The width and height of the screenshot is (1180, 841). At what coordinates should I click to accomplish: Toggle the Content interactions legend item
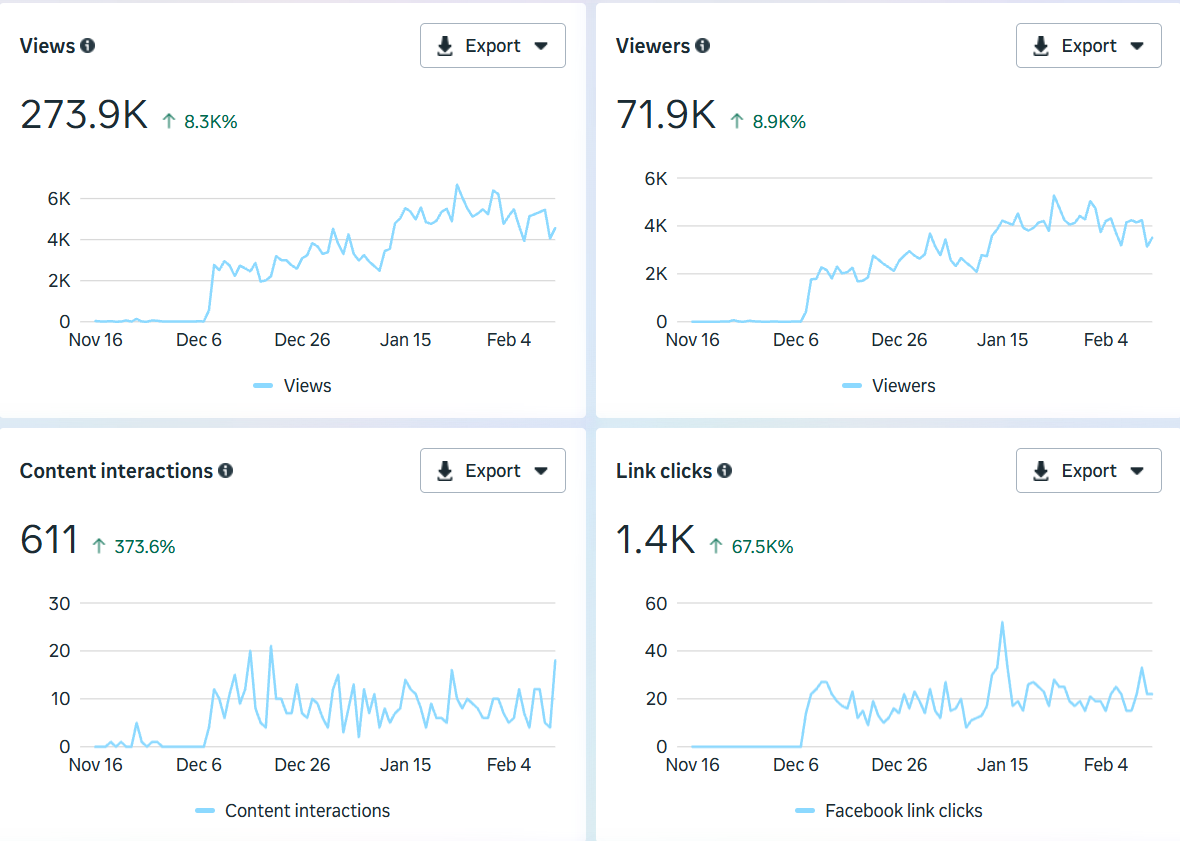(292, 811)
